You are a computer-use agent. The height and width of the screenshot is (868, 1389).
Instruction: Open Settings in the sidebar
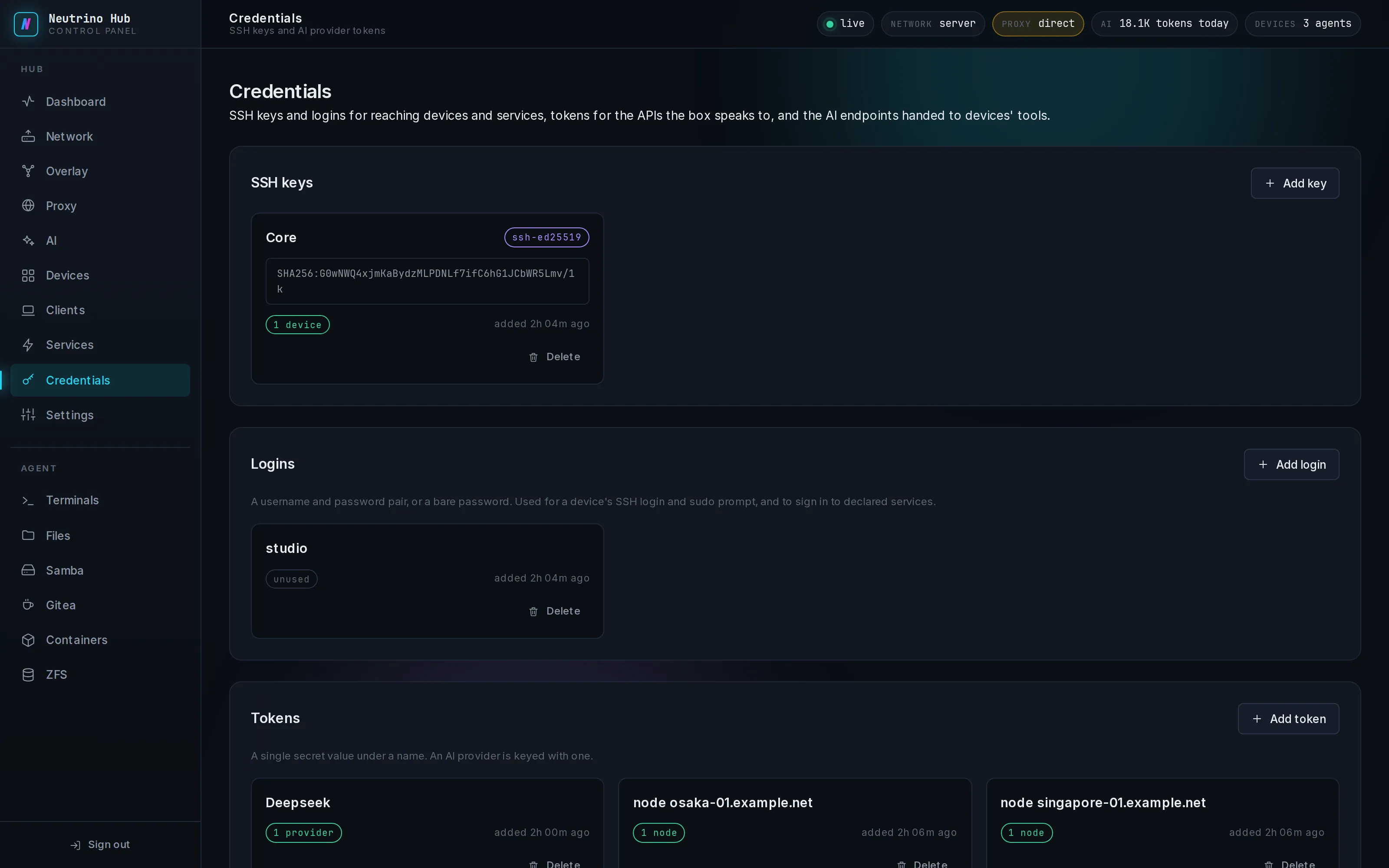pyautogui.click(x=100, y=414)
